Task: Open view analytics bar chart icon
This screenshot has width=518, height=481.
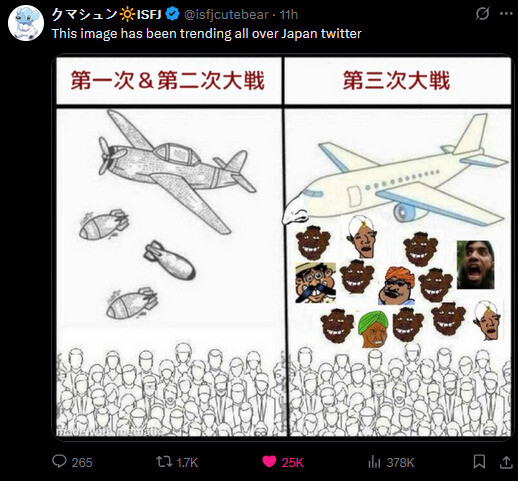Action: click(x=374, y=462)
